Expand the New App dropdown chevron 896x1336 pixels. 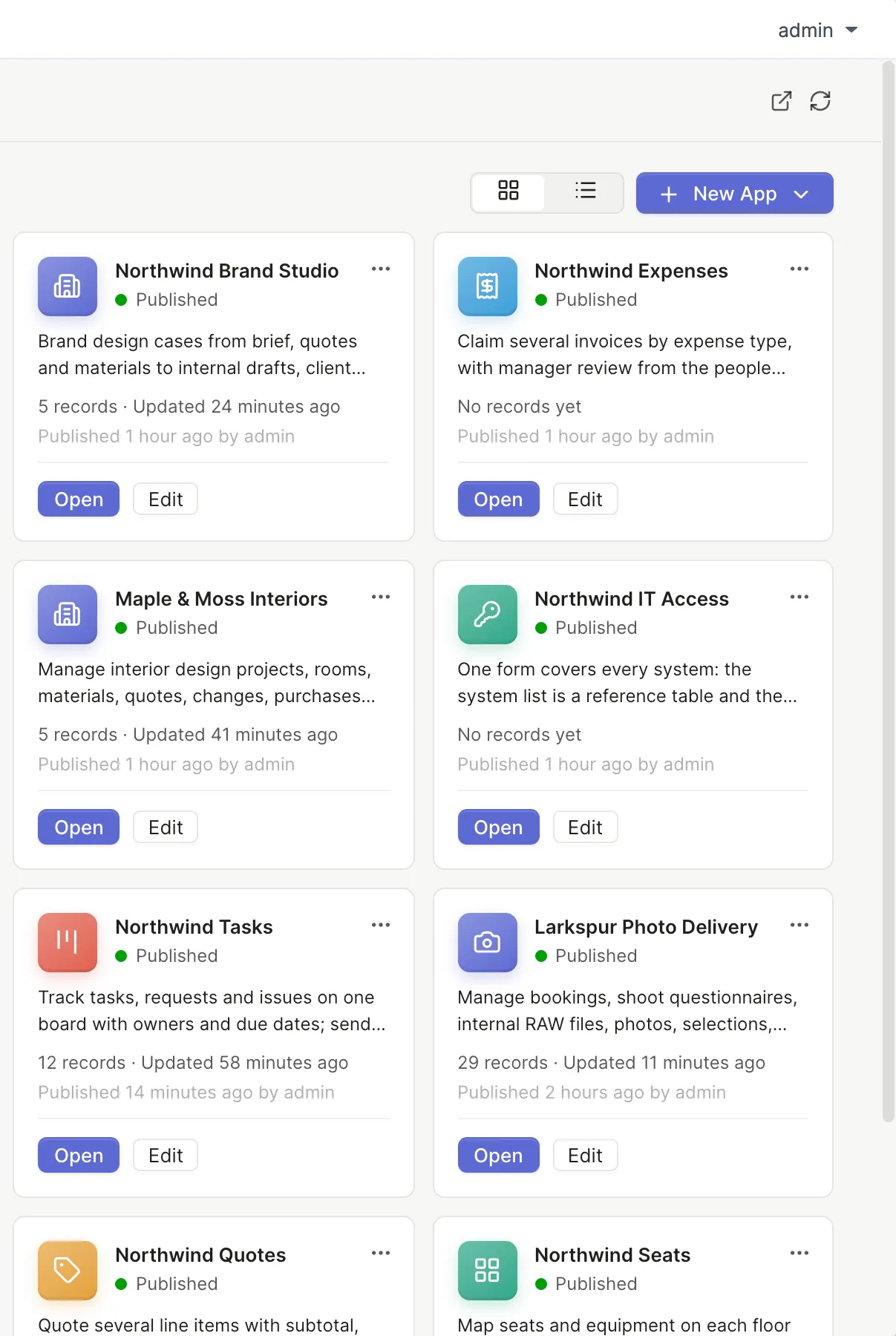[x=801, y=194]
